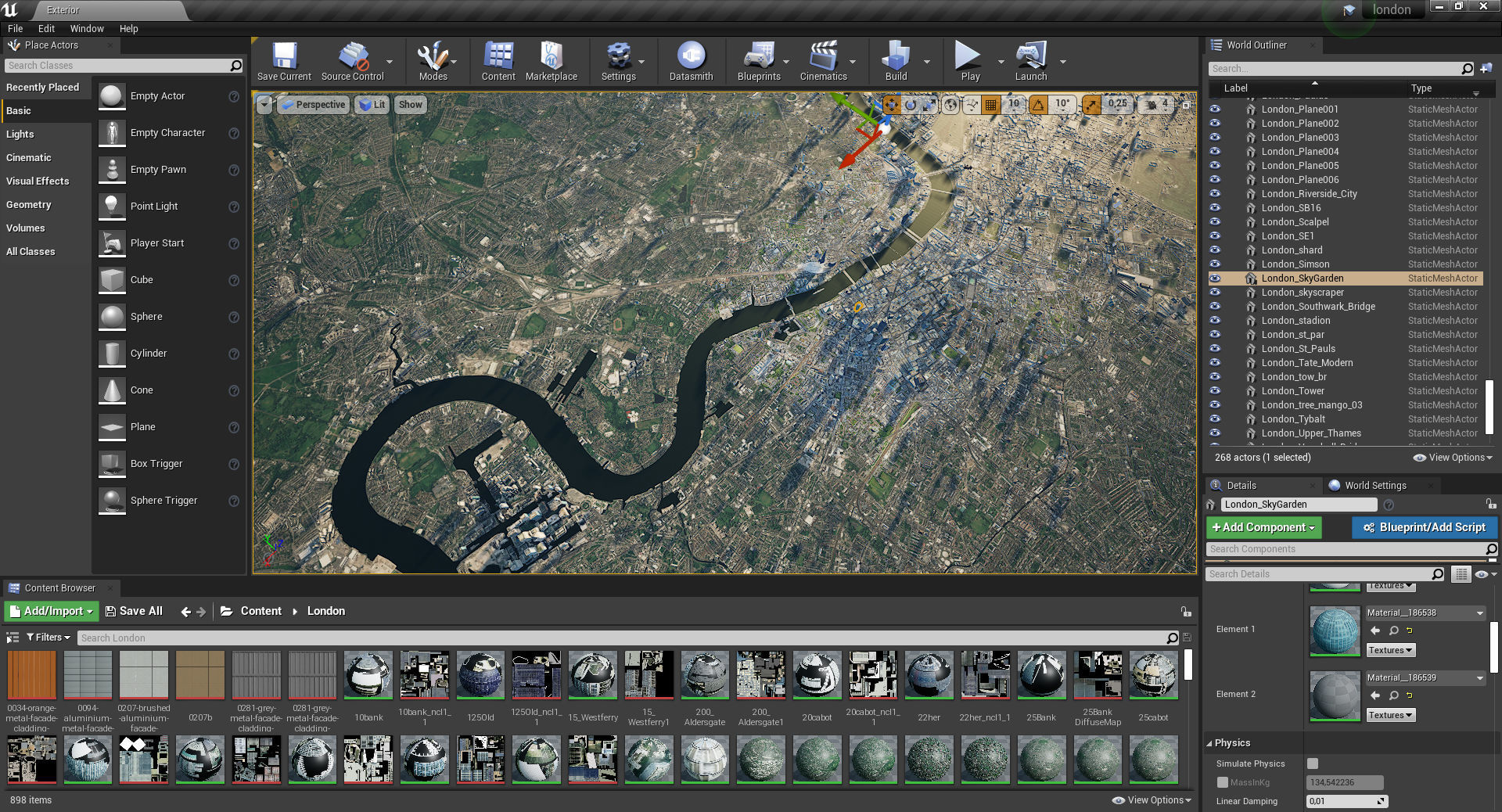Screen dimensions: 1502x812
Task: Open scale snap value dropdown 0,25
Action: point(1117,104)
